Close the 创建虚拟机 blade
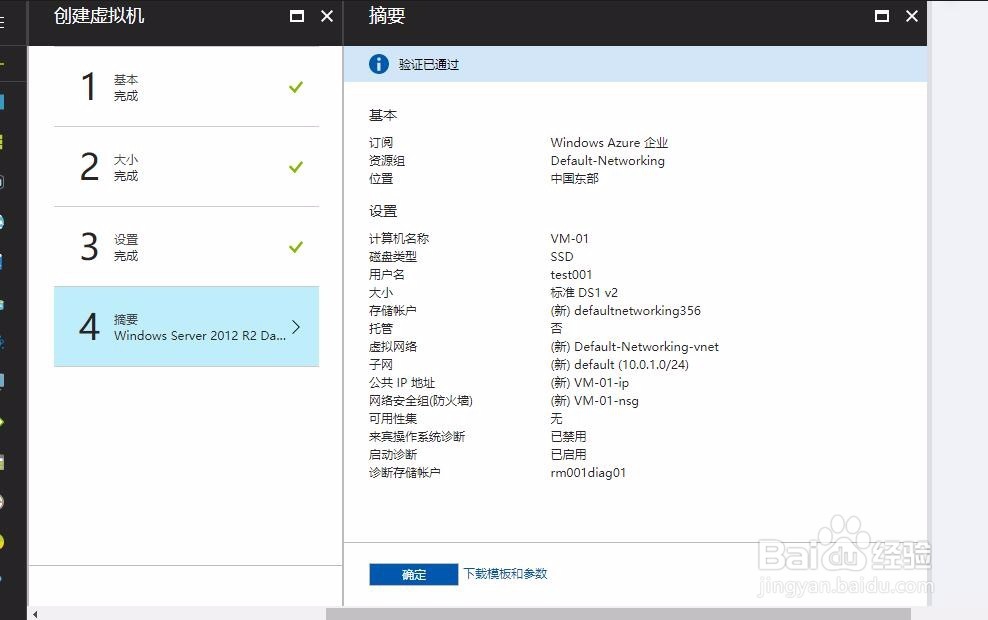 tap(327, 16)
